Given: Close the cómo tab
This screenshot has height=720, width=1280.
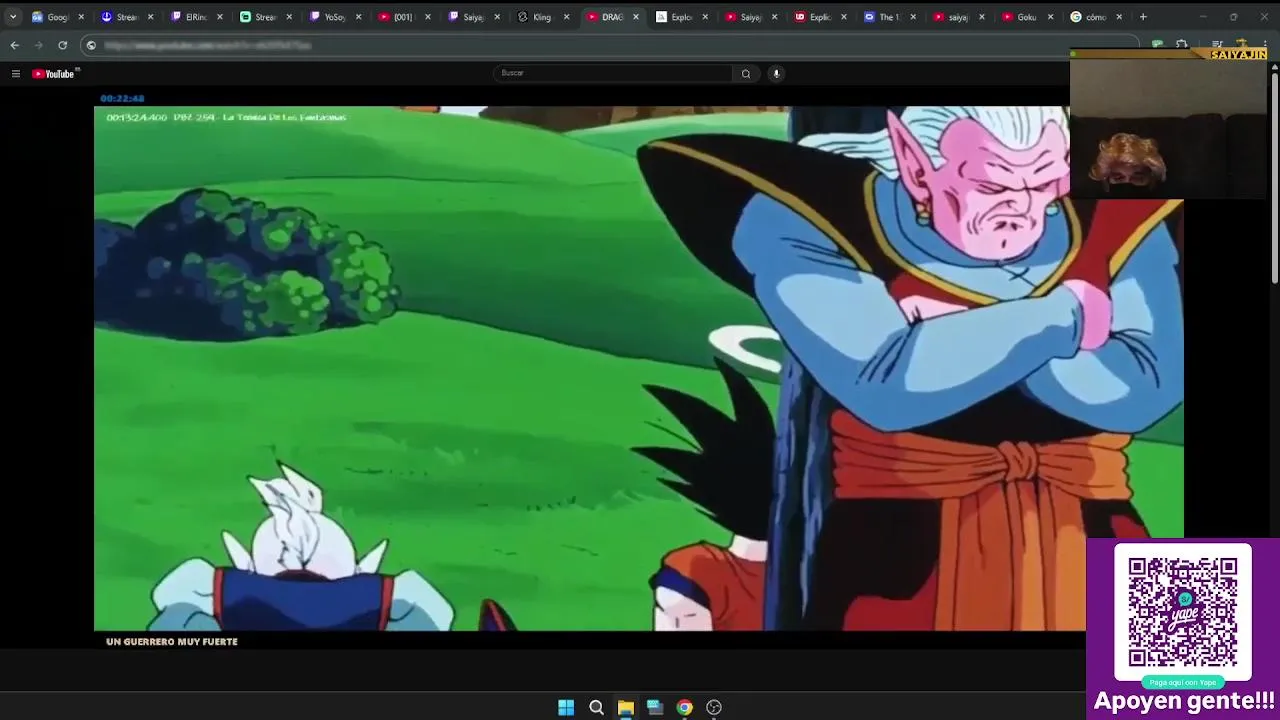Looking at the screenshot, I should coord(1119,17).
